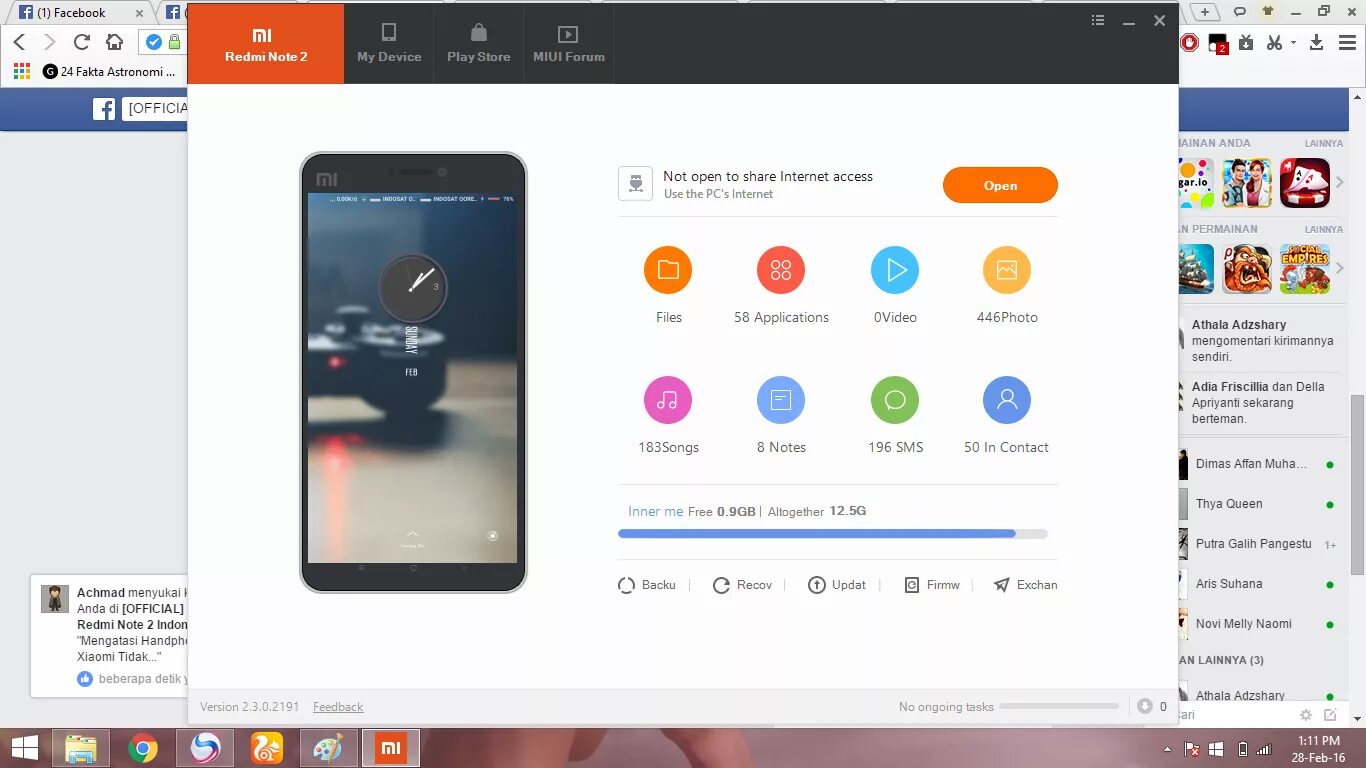Open the 183Songs music icon
This screenshot has width=1366, height=768.
tap(668, 400)
